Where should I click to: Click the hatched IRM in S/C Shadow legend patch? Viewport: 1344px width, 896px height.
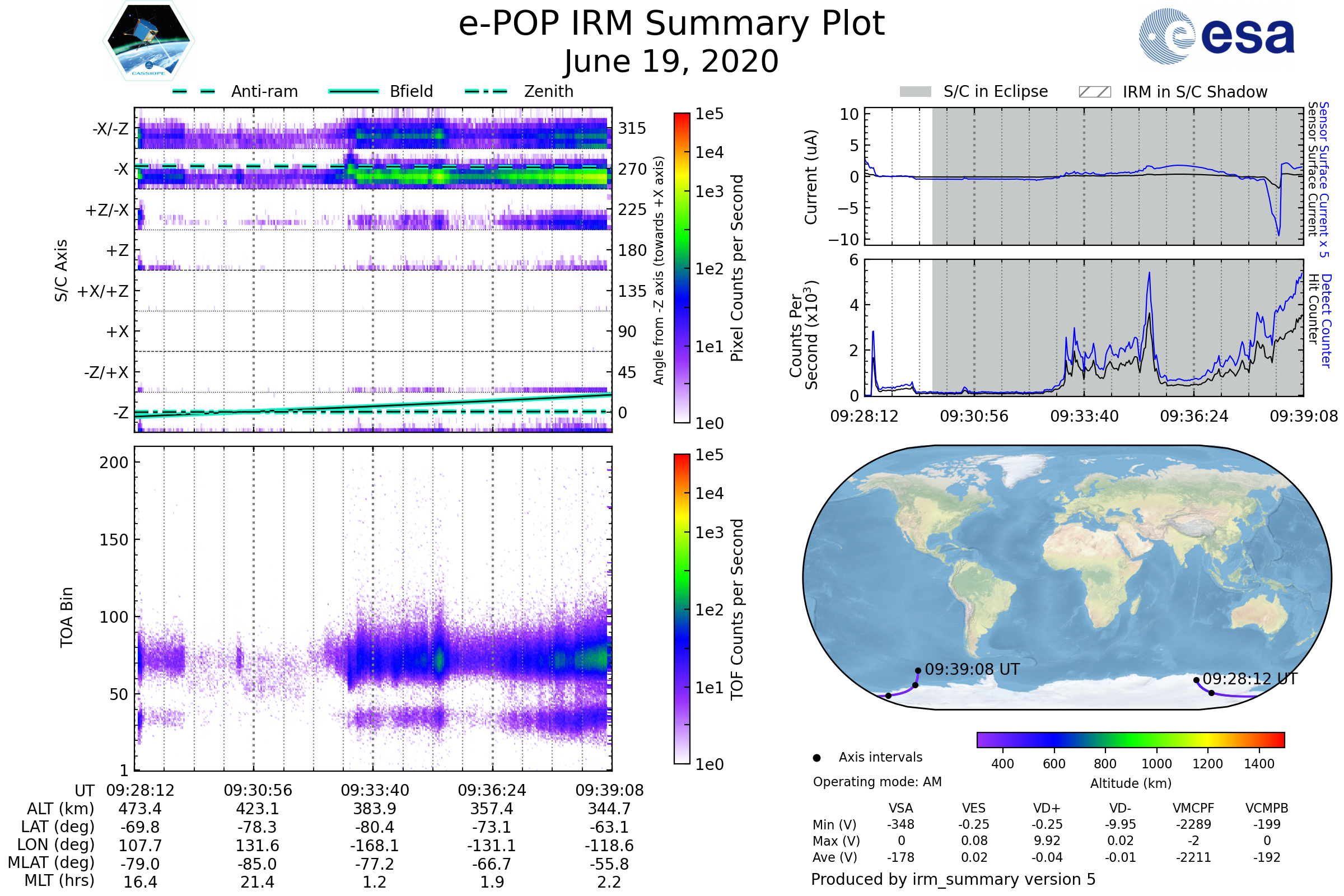point(1094,92)
